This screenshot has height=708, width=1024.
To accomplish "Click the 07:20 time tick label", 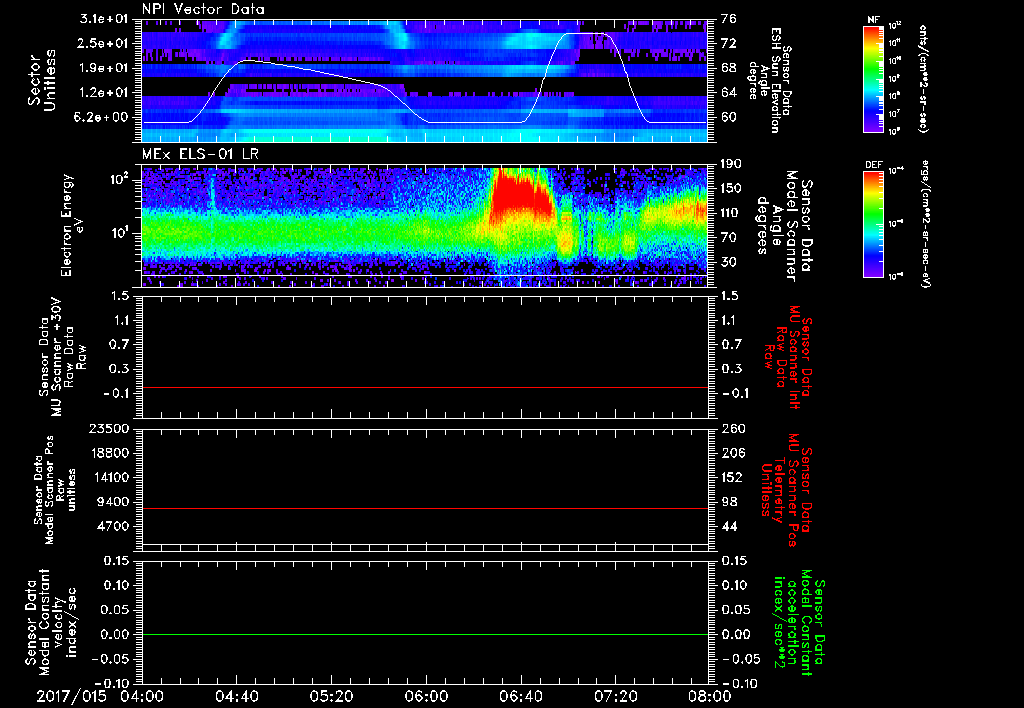I will (x=616, y=696).
